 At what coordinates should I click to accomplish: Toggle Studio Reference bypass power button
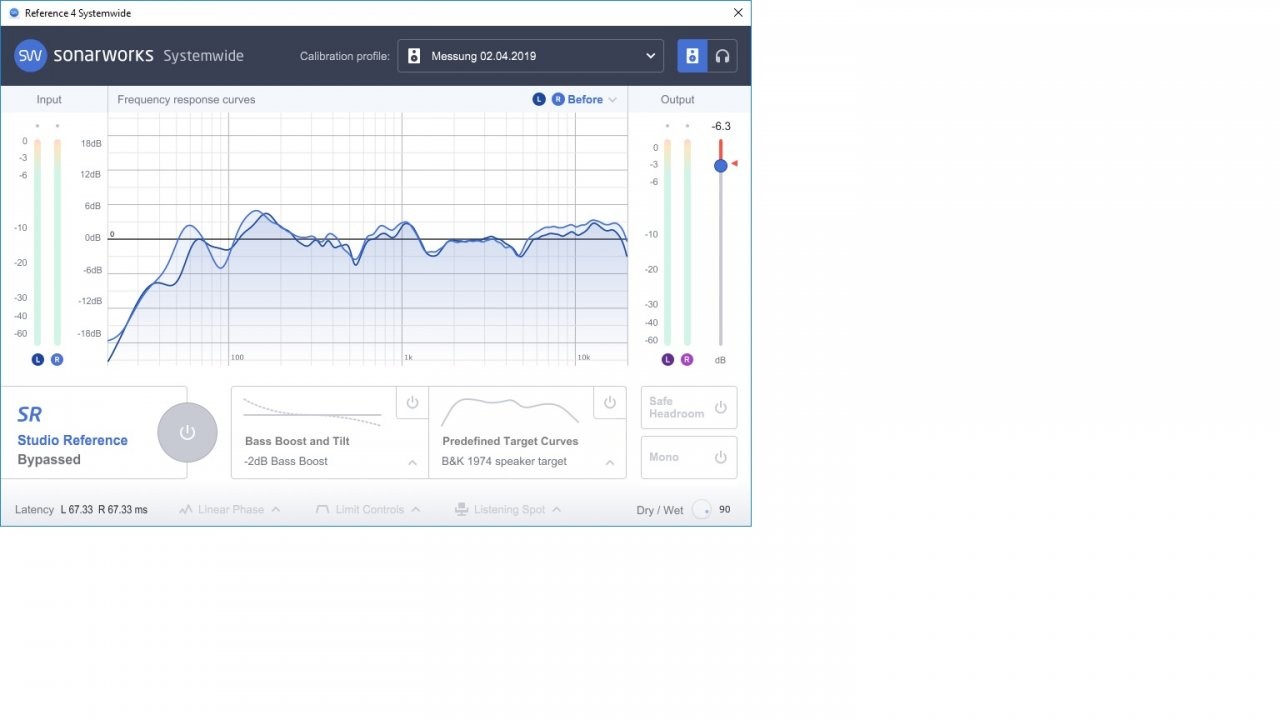pos(187,433)
